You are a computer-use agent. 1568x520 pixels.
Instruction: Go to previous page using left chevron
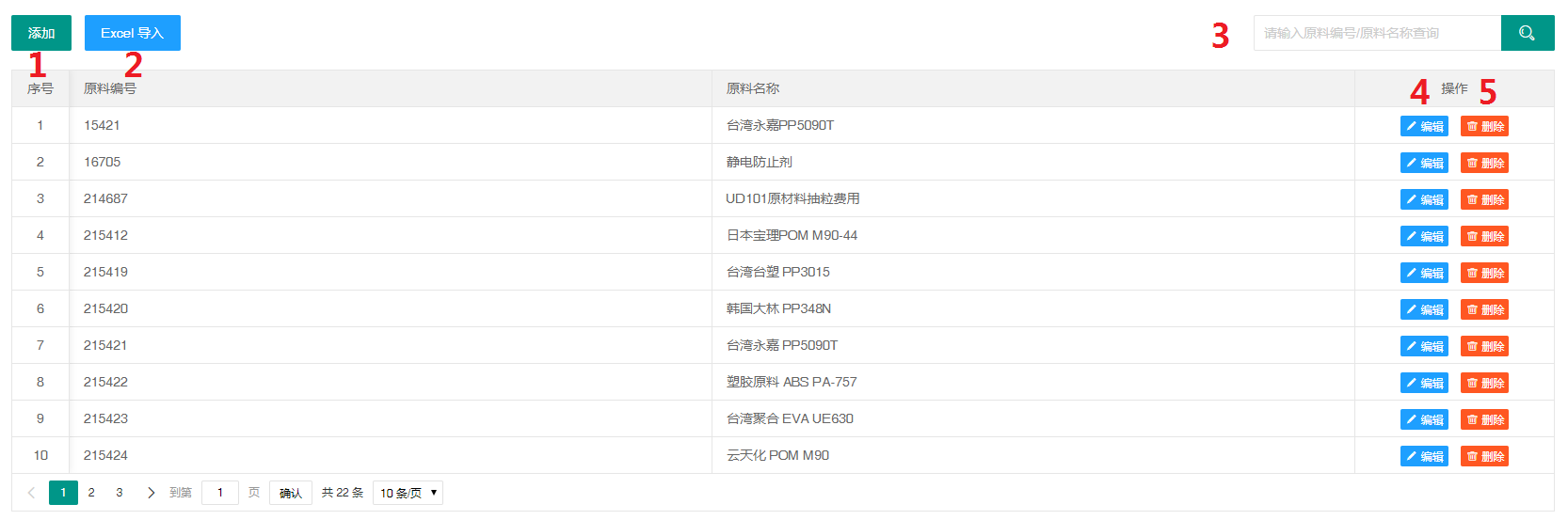point(31,493)
